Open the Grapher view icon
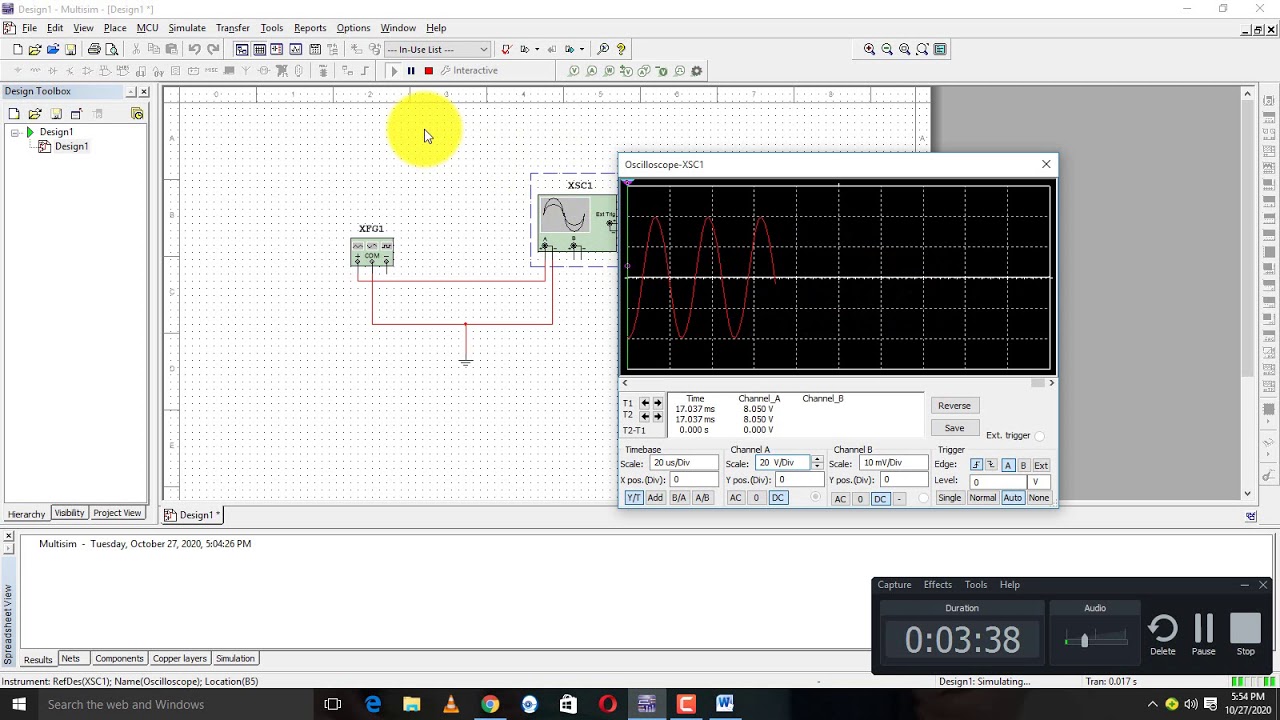 296,49
